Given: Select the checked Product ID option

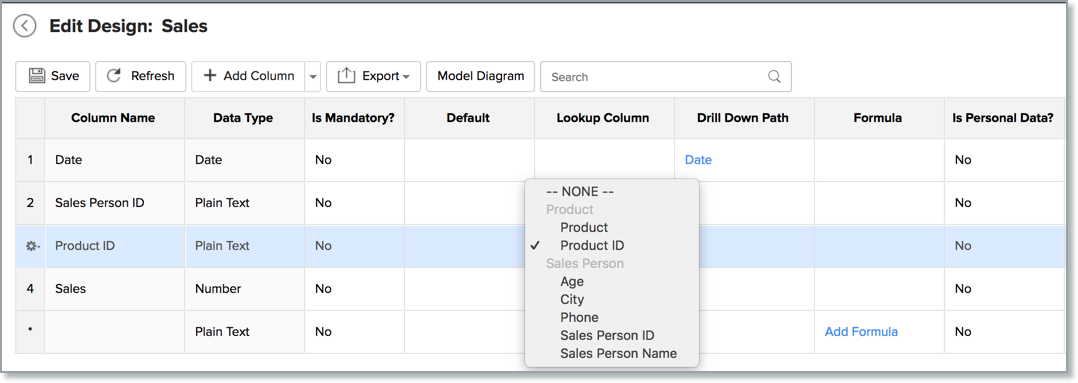Looking at the screenshot, I should (x=592, y=245).
